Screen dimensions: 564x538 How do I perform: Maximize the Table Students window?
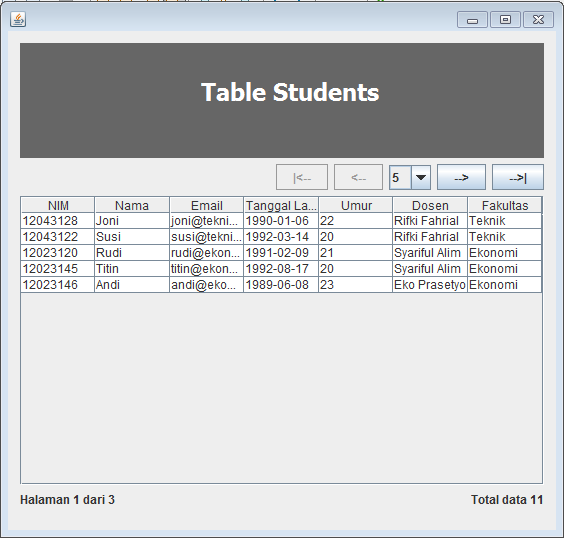pos(505,19)
